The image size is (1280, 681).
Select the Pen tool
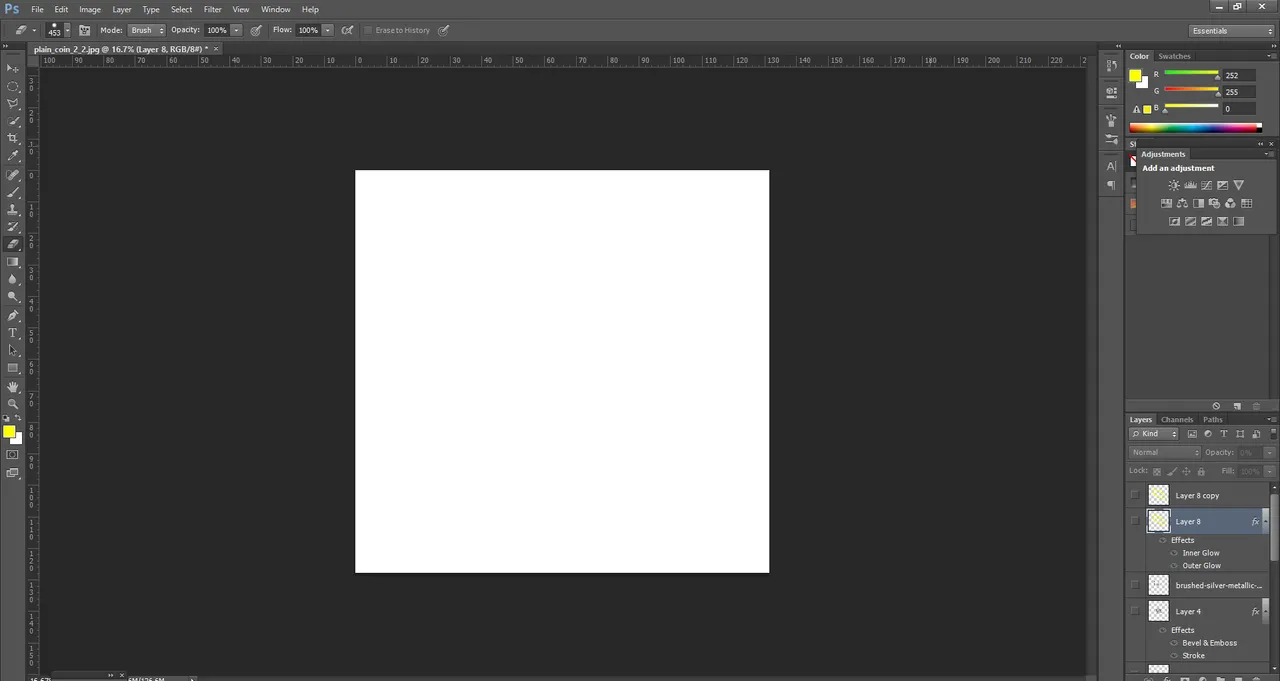pyautogui.click(x=13, y=315)
